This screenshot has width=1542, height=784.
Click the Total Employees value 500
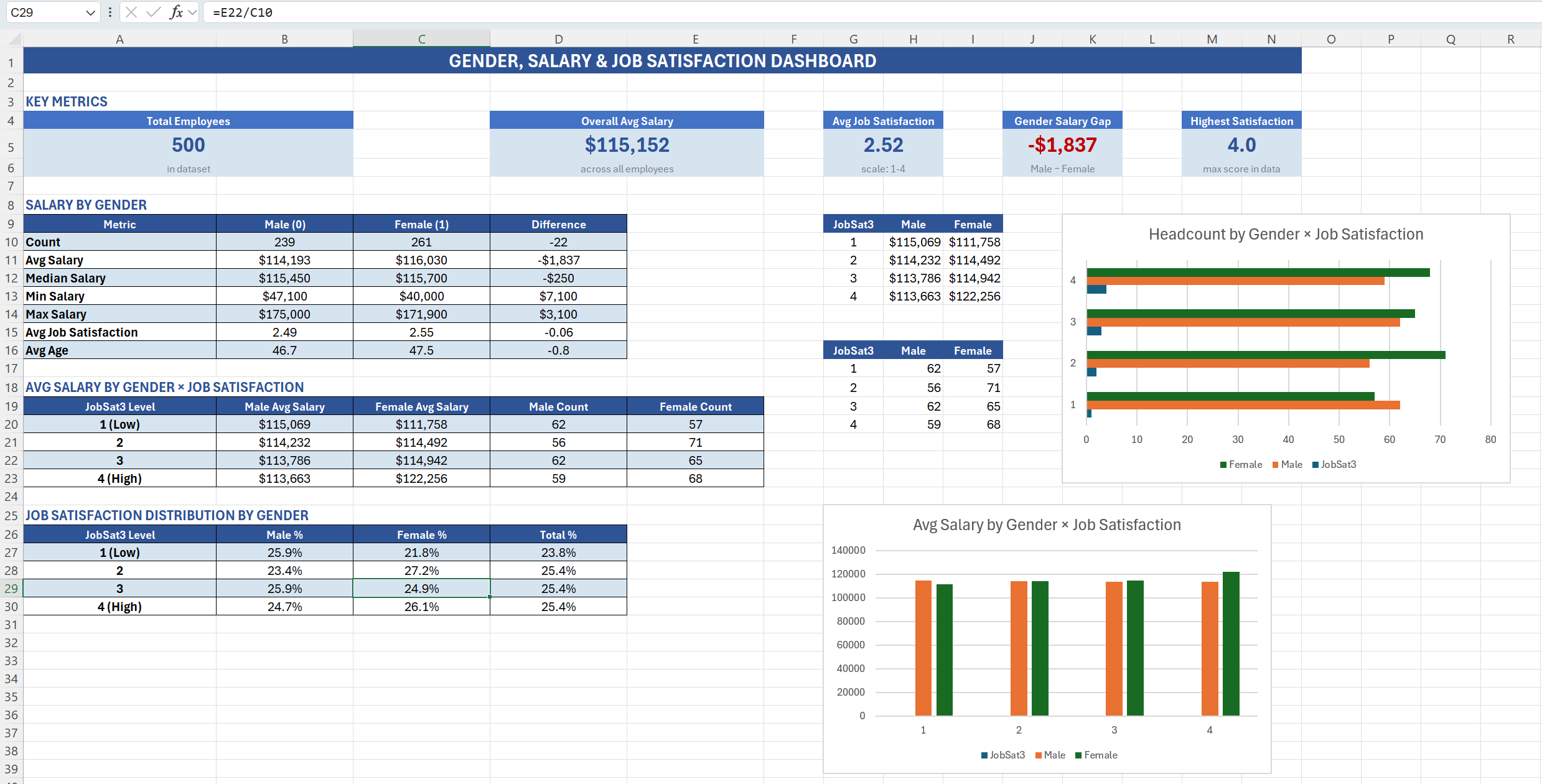pyautogui.click(x=188, y=145)
